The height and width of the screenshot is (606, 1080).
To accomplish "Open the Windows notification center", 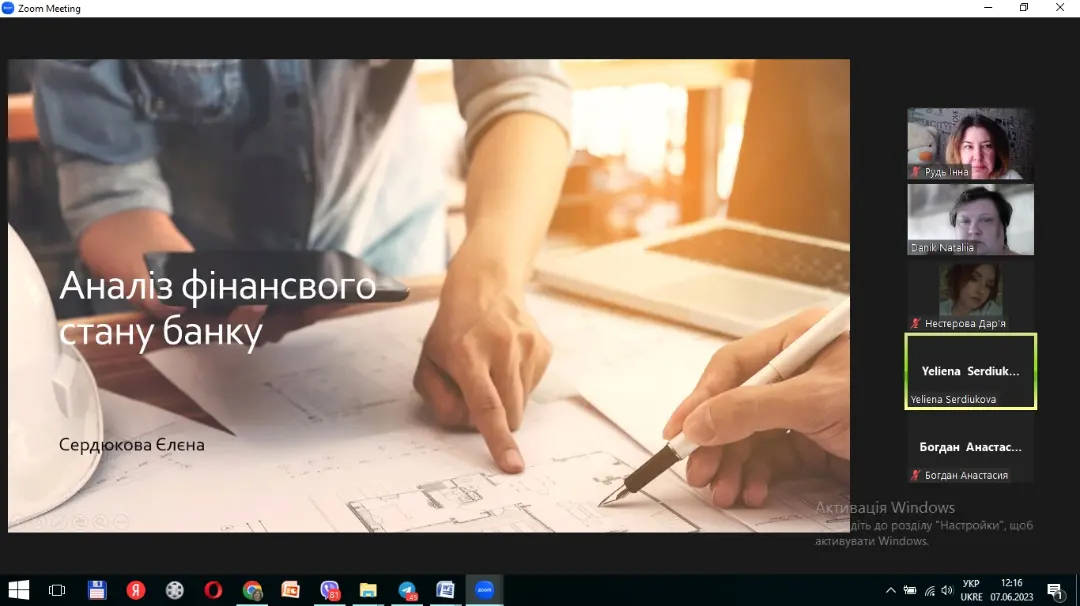I will tap(1053, 590).
